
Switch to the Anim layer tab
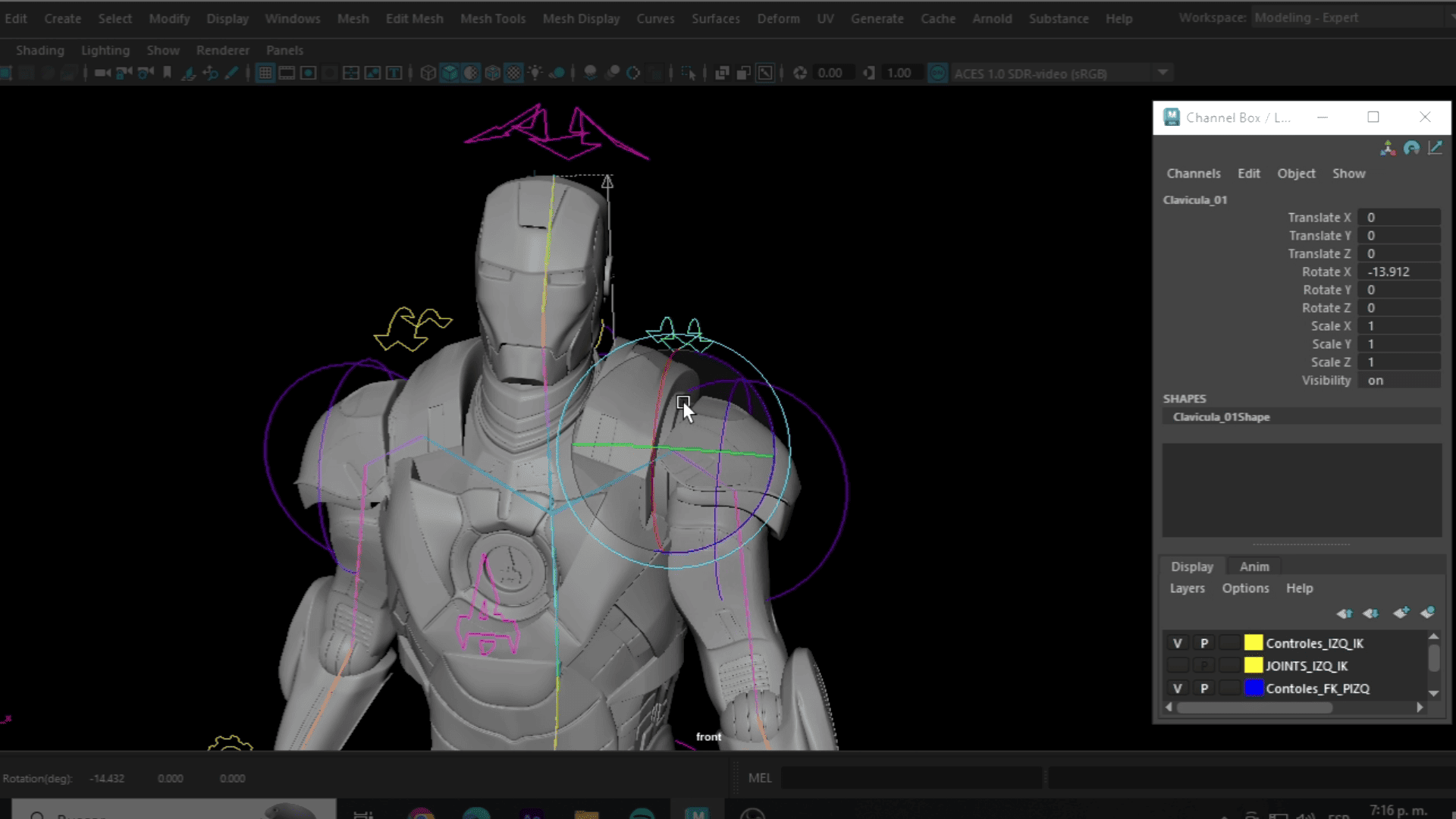coord(1254,566)
